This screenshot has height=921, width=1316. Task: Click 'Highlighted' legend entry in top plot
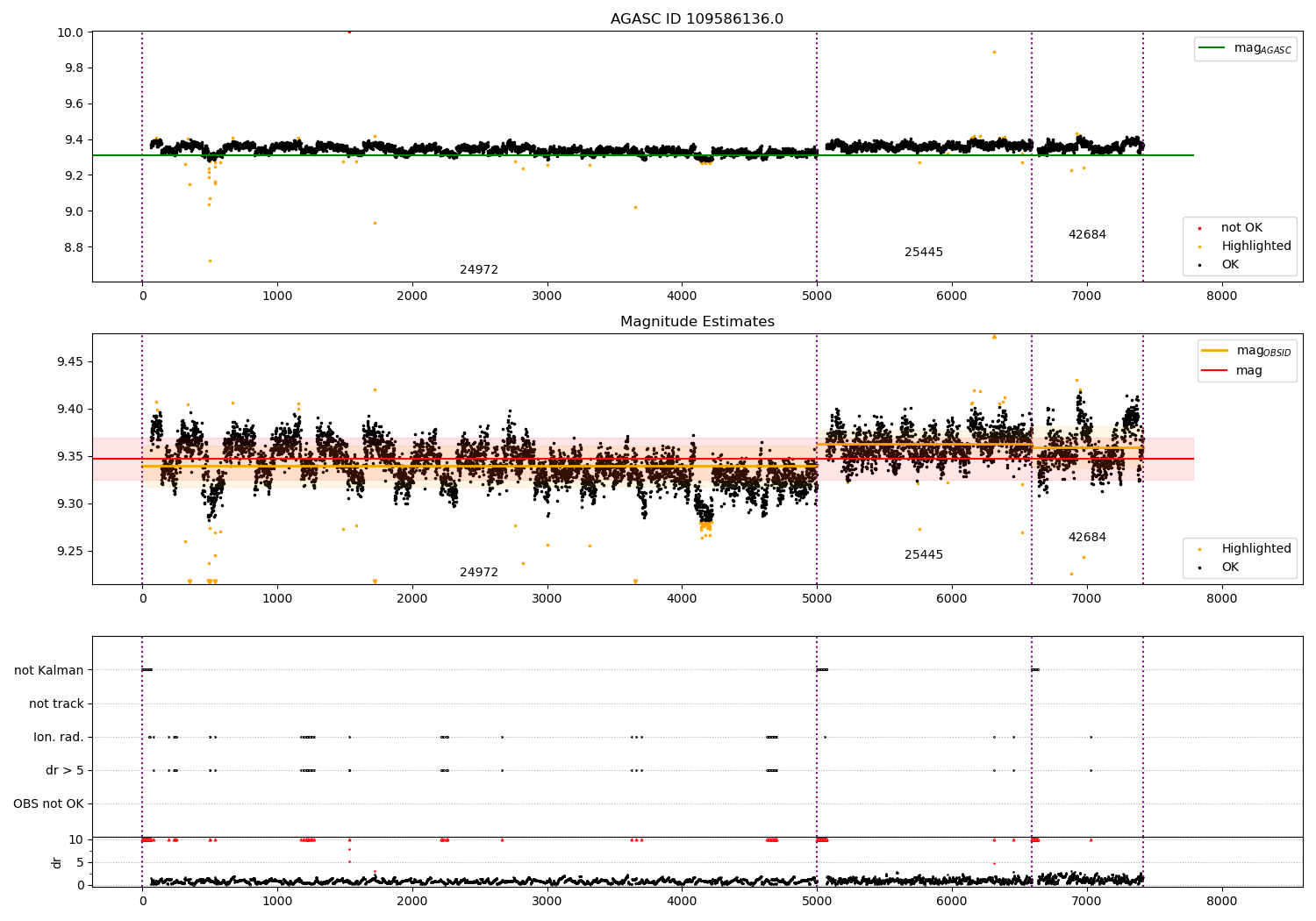click(1256, 246)
